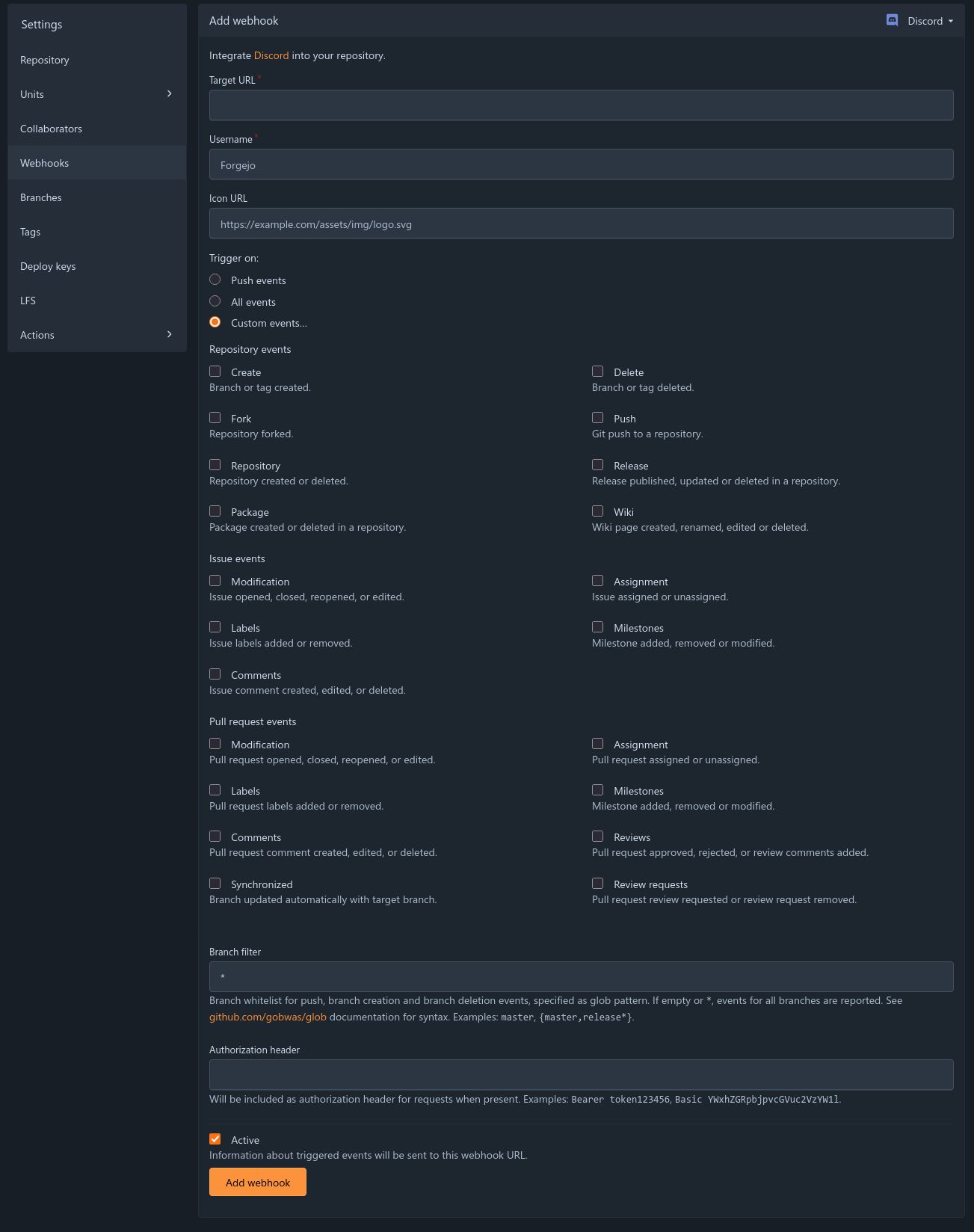Viewport: 974px width, 1232px height.
Task: Select Custom events trigger option
Action: pyautogui.click(x=215, y=322)
